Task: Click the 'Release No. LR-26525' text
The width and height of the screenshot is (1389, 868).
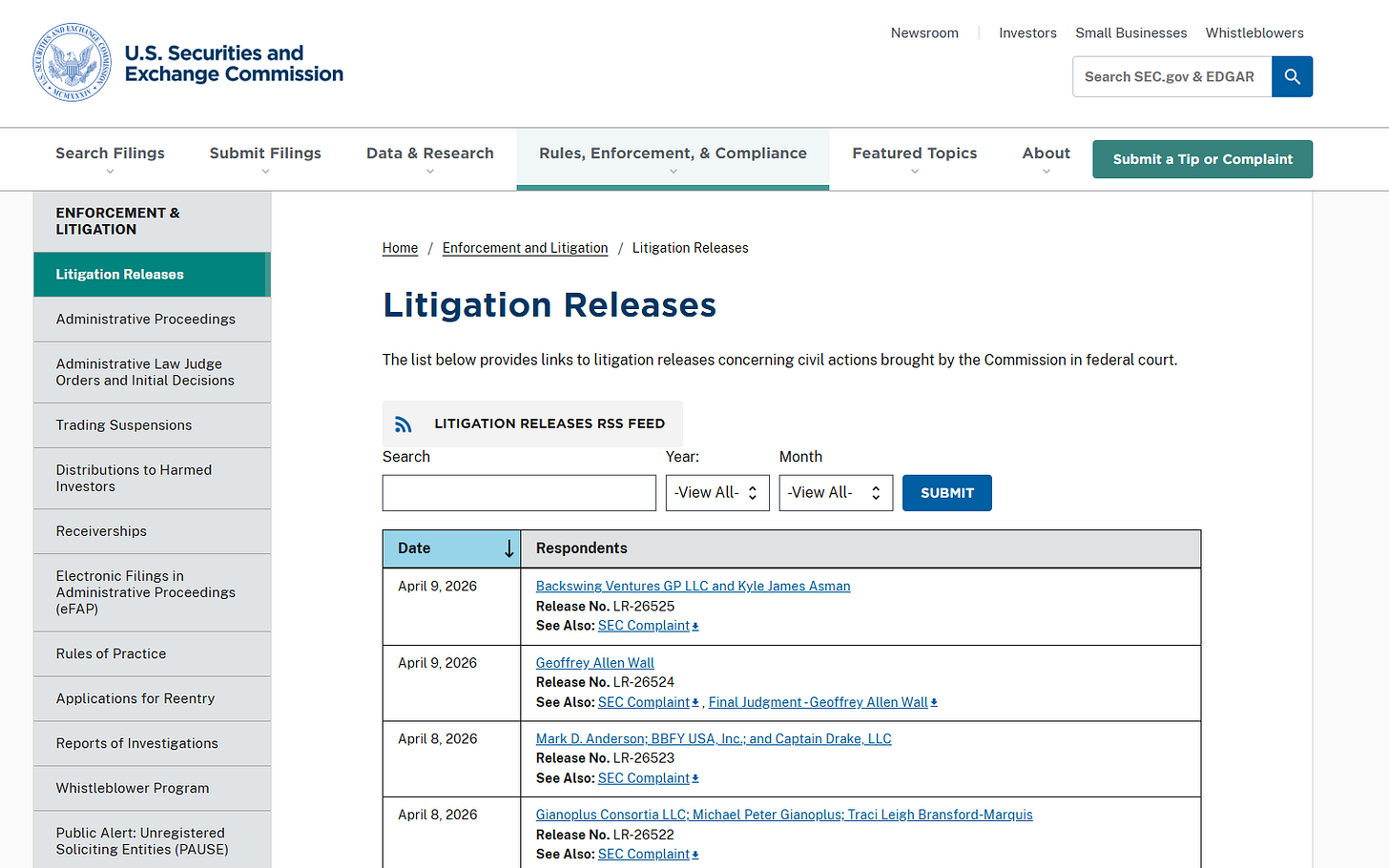Action: click(605, 607)
